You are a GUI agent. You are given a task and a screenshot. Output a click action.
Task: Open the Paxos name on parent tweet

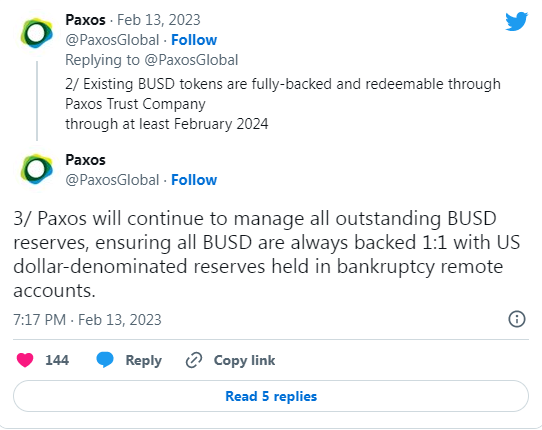pos(85,20)
